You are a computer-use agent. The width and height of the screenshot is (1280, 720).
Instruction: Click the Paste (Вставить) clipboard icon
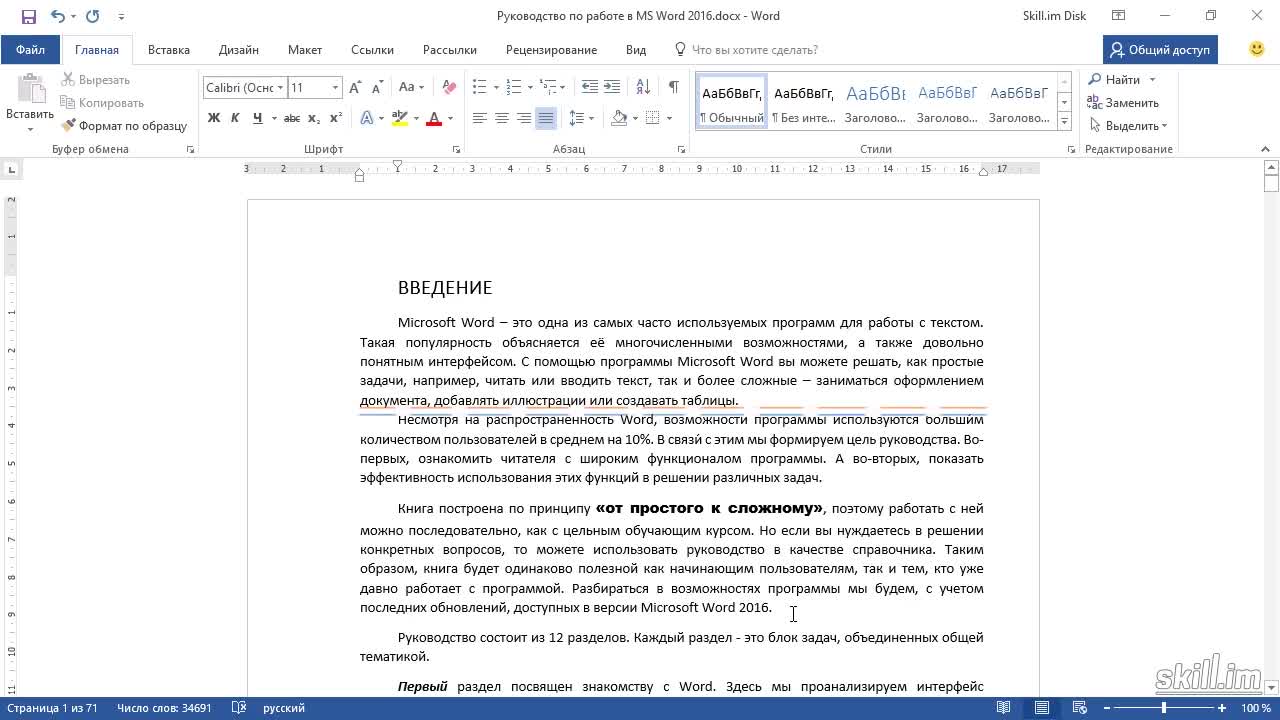[30, 90]
